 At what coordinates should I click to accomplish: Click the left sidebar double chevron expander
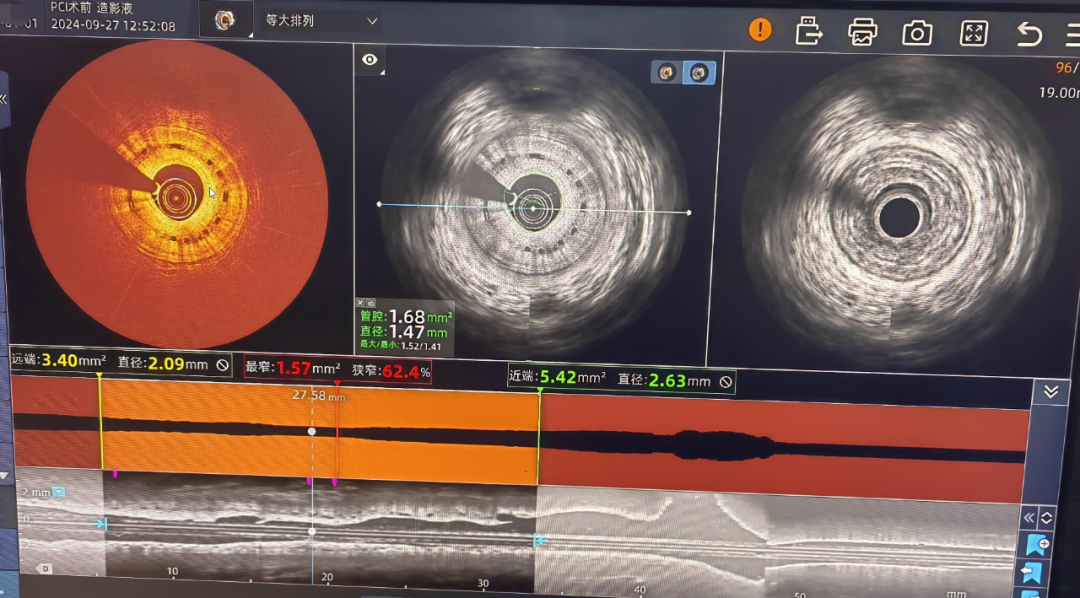(x=3, y=99)
